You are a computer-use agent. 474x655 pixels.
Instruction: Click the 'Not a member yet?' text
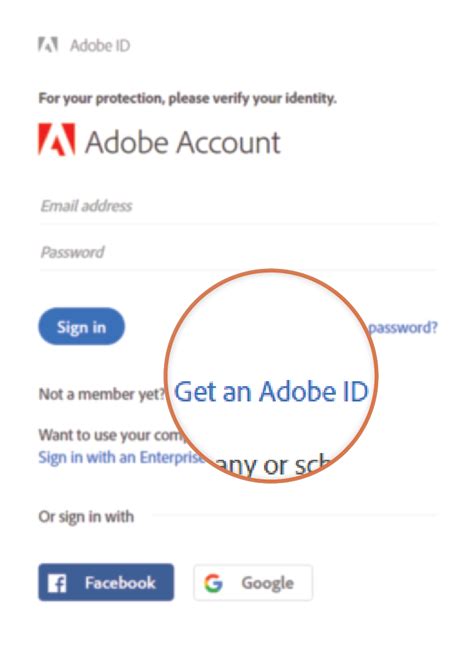tap(102, 394)
